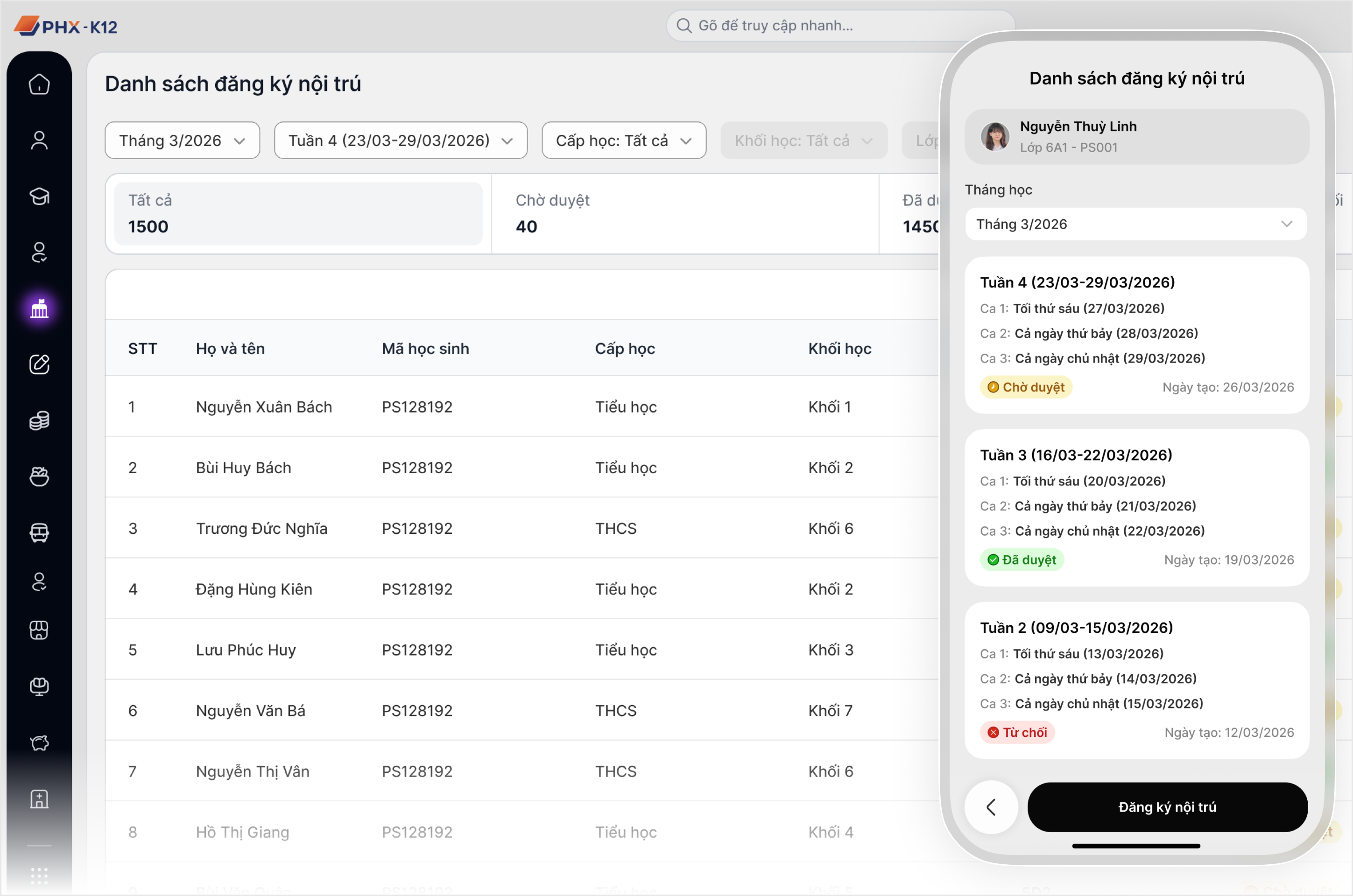Select the highlighted dormitory building sidebar icon
The image size is (1353, 896).
click(x=39, y=308)
